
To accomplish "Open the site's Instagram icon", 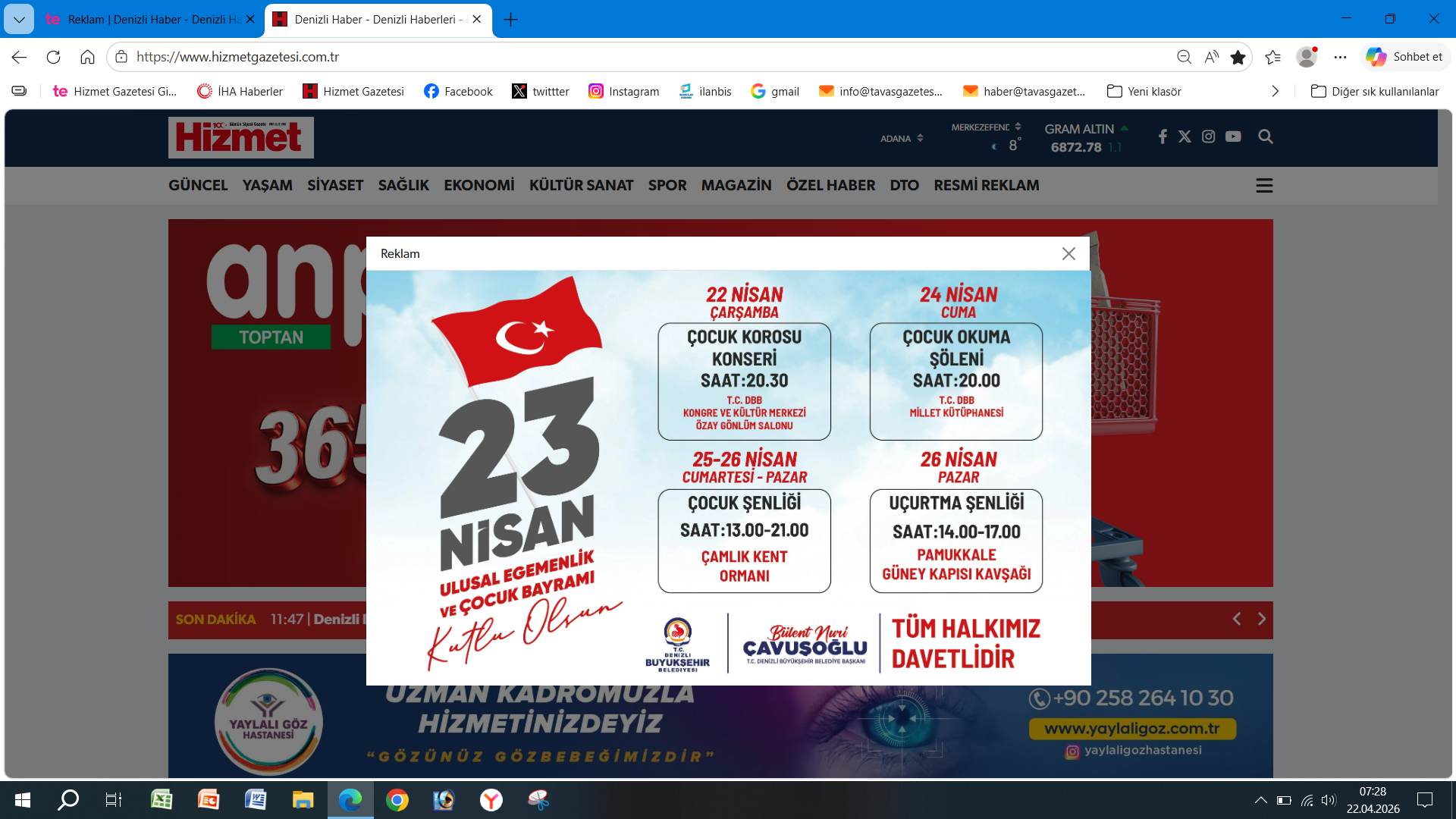I will pyautogui.click(x=1209, y=136).
